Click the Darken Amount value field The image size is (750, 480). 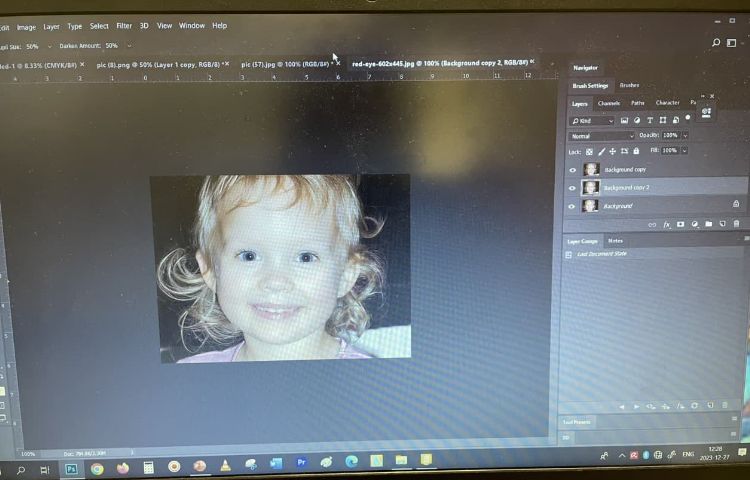pyautogui.click(x=111, y=46)
